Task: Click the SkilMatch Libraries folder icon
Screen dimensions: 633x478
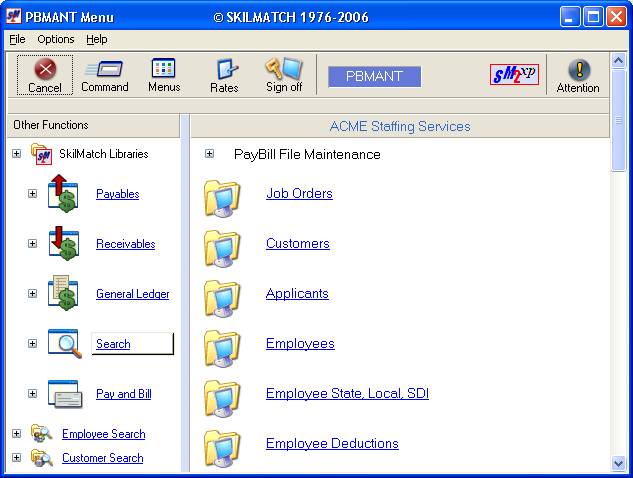Action: tap(42, 154)
